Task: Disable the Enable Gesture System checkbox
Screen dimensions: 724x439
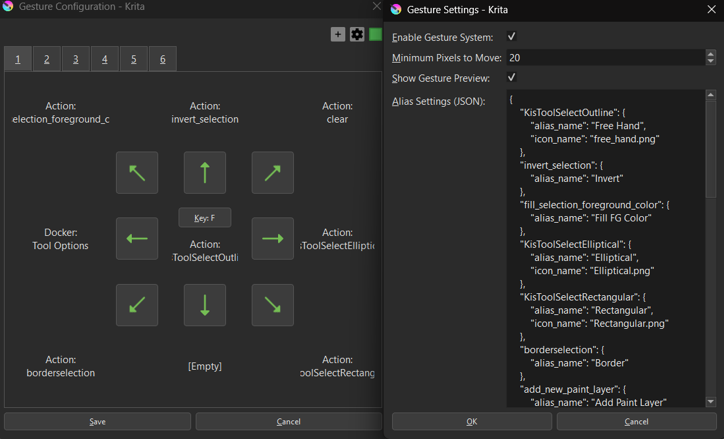Action: 512,37
